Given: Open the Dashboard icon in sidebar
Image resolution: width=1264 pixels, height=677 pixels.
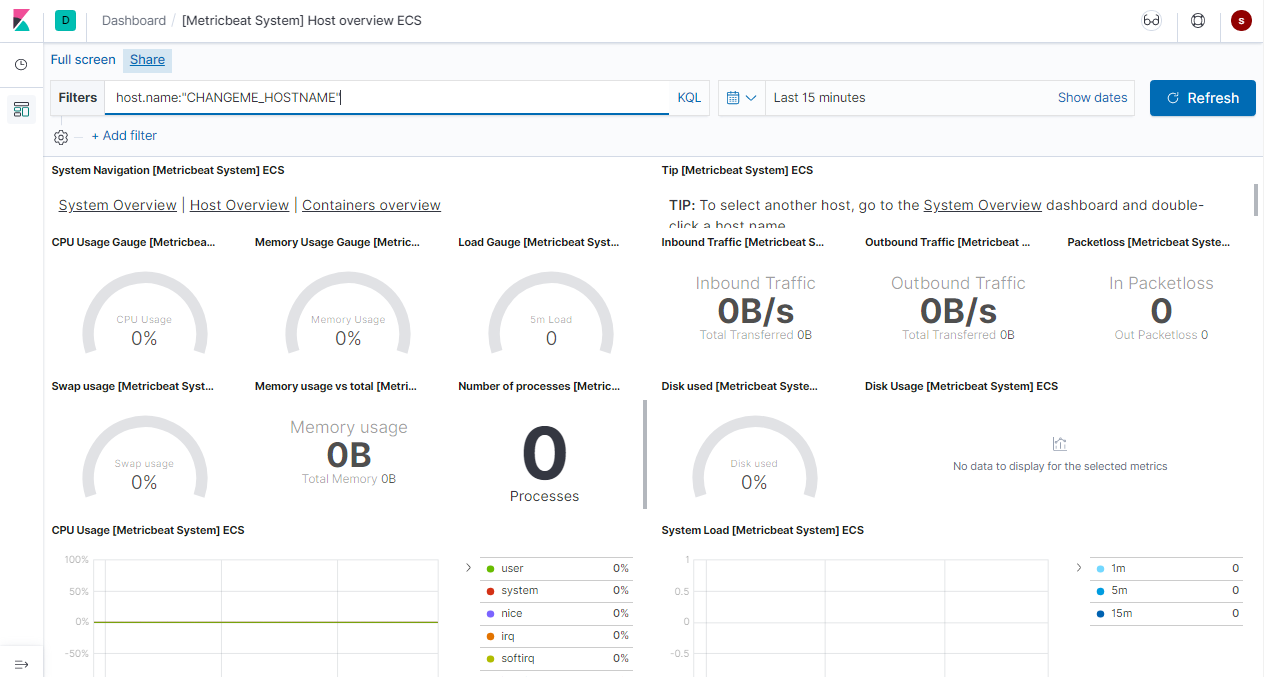Looking at the screenshot, I should pyautogui.click(x=21, y=109).
